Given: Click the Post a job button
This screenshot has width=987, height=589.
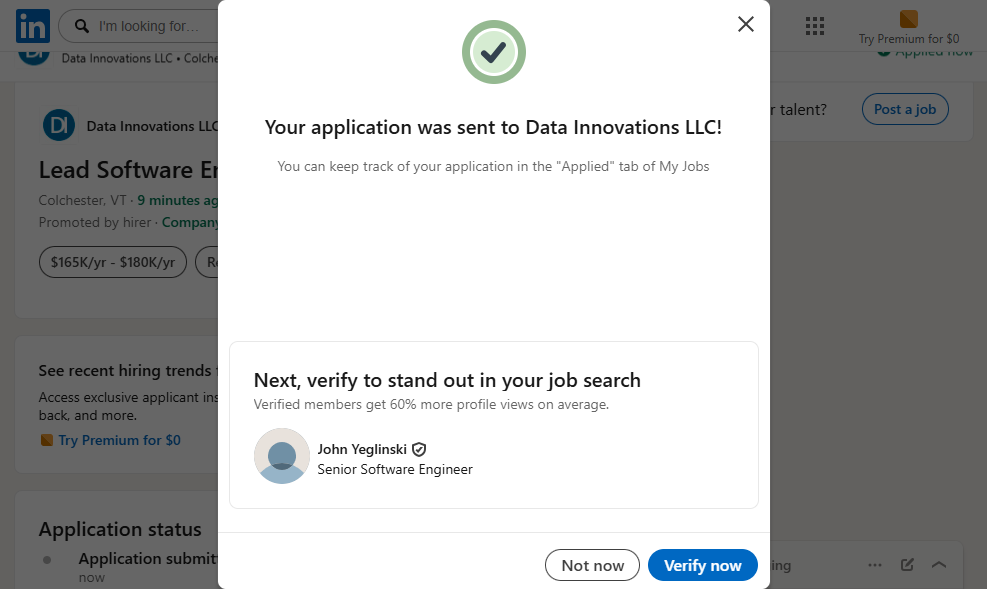Looking at the screenshot, I should (x=905, y=109).
